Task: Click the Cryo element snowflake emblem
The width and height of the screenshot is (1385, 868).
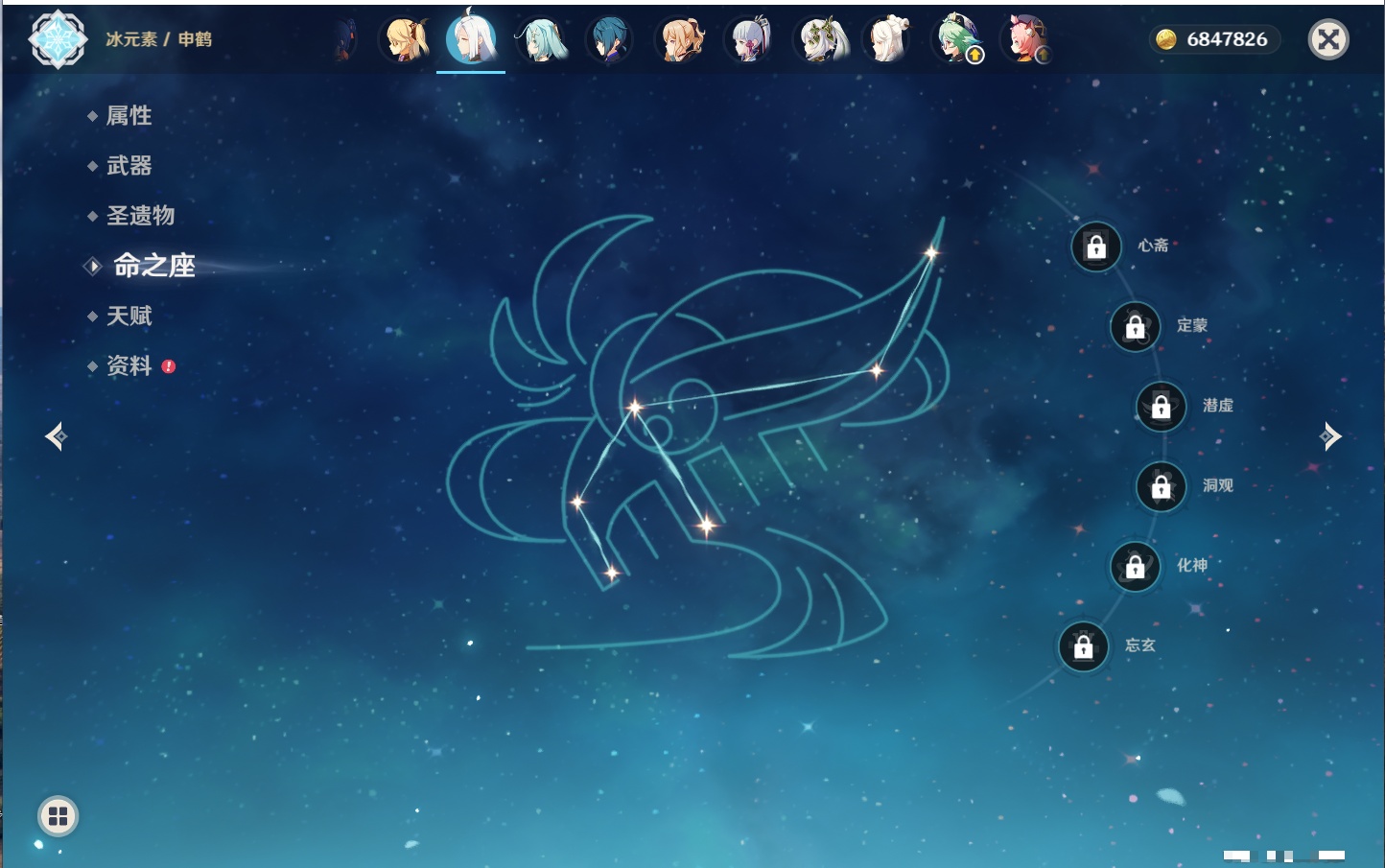Action: click(58, 39)
